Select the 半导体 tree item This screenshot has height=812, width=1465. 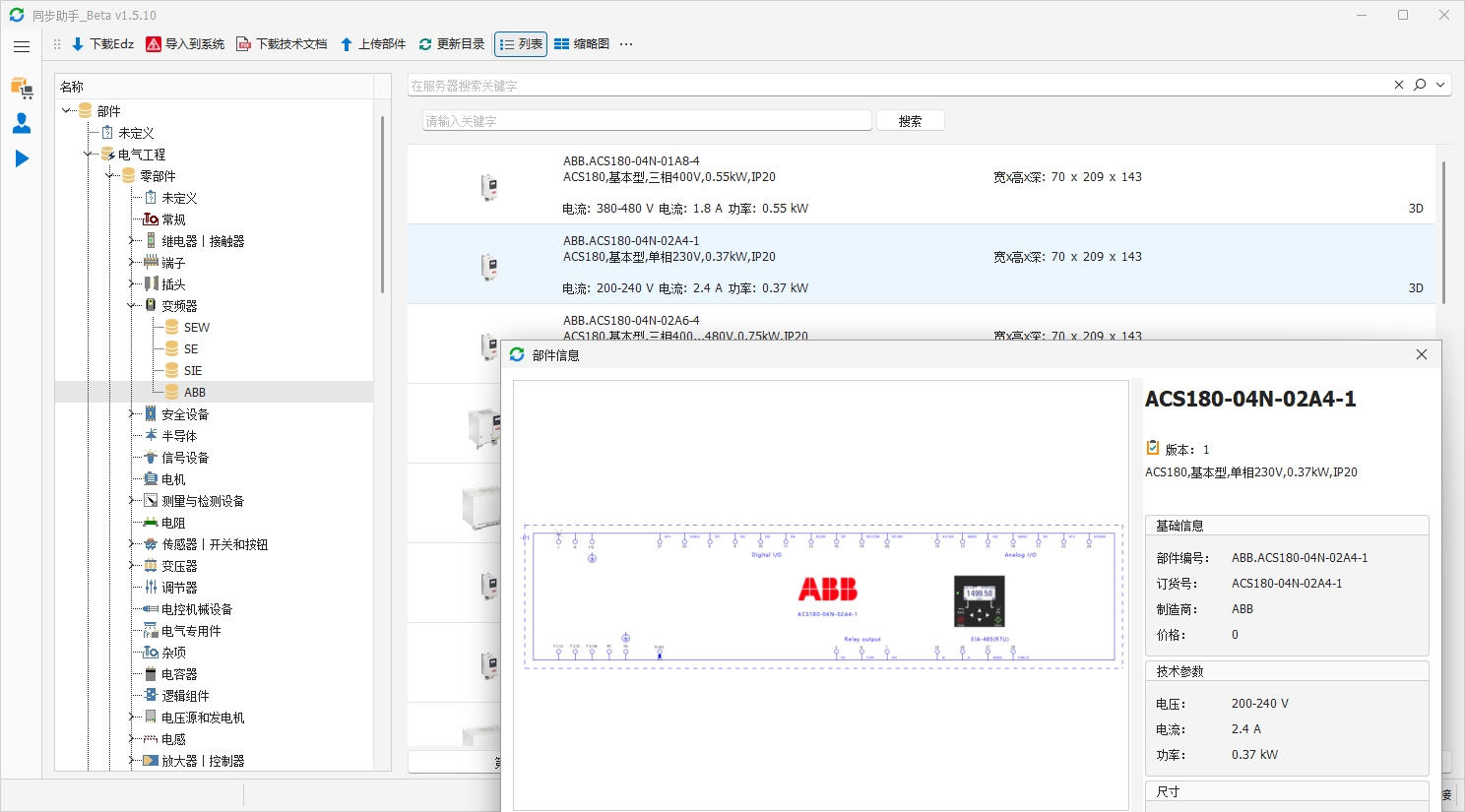[x=179, y=436]
